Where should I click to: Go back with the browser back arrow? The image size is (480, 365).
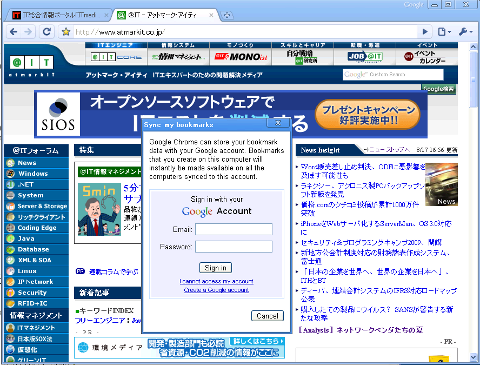click(x=14, y=32)
